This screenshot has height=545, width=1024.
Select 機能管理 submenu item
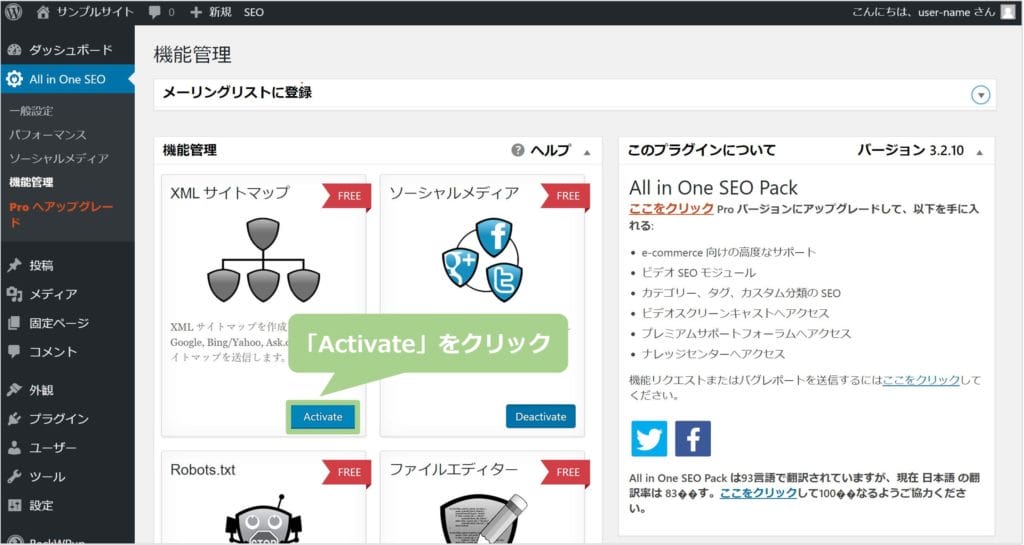[x=31, y=182]
